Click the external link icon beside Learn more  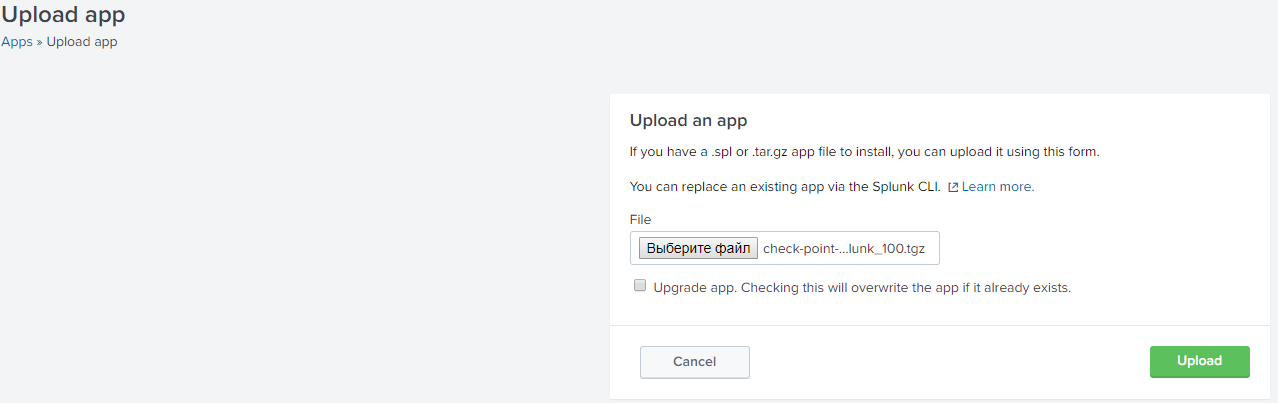click(953, 187)
